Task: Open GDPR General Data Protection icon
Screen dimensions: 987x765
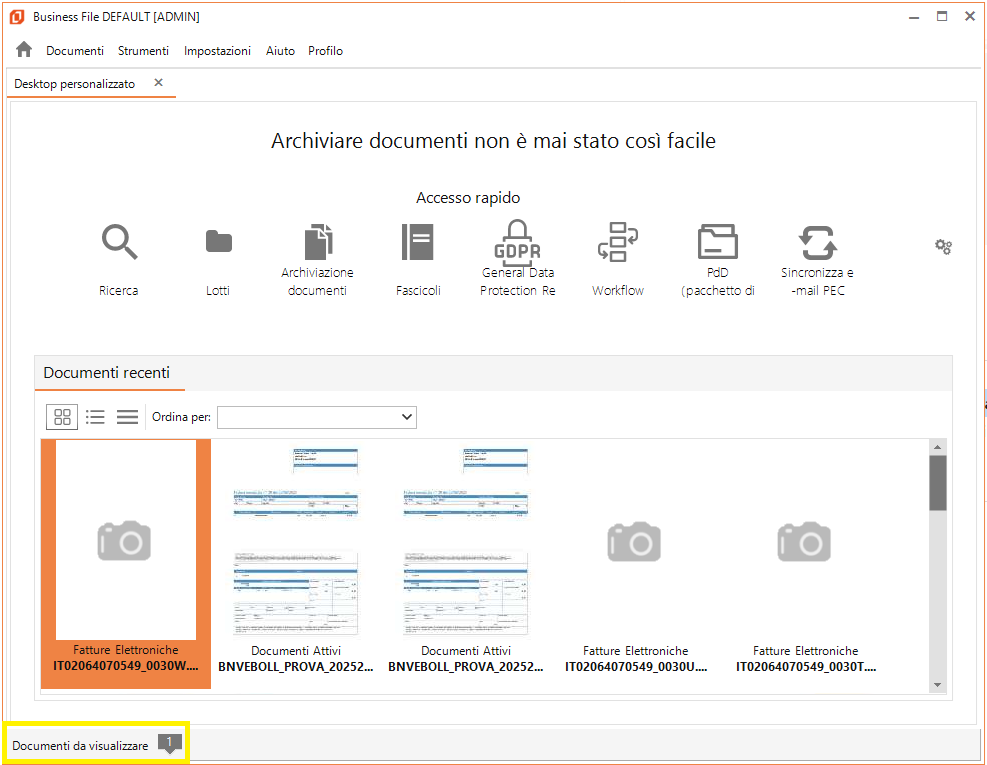Action: (x=517, y=240)
